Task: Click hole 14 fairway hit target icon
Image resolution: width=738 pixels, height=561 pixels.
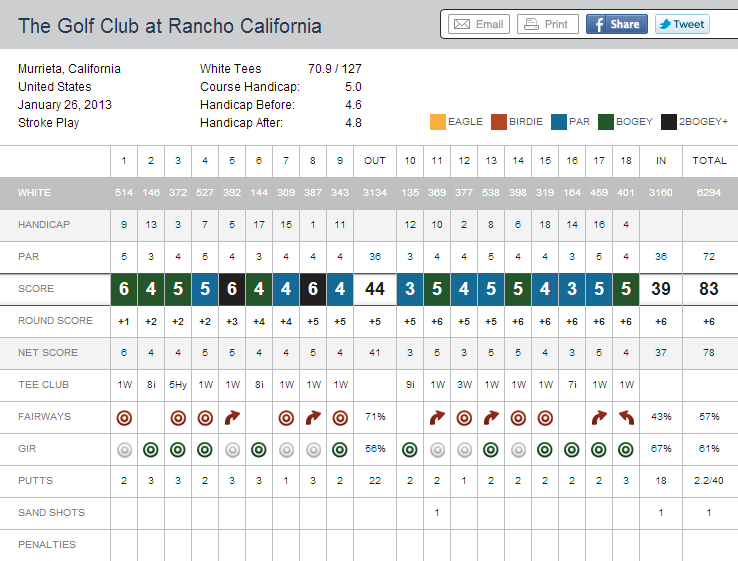Action: (518, 417)
